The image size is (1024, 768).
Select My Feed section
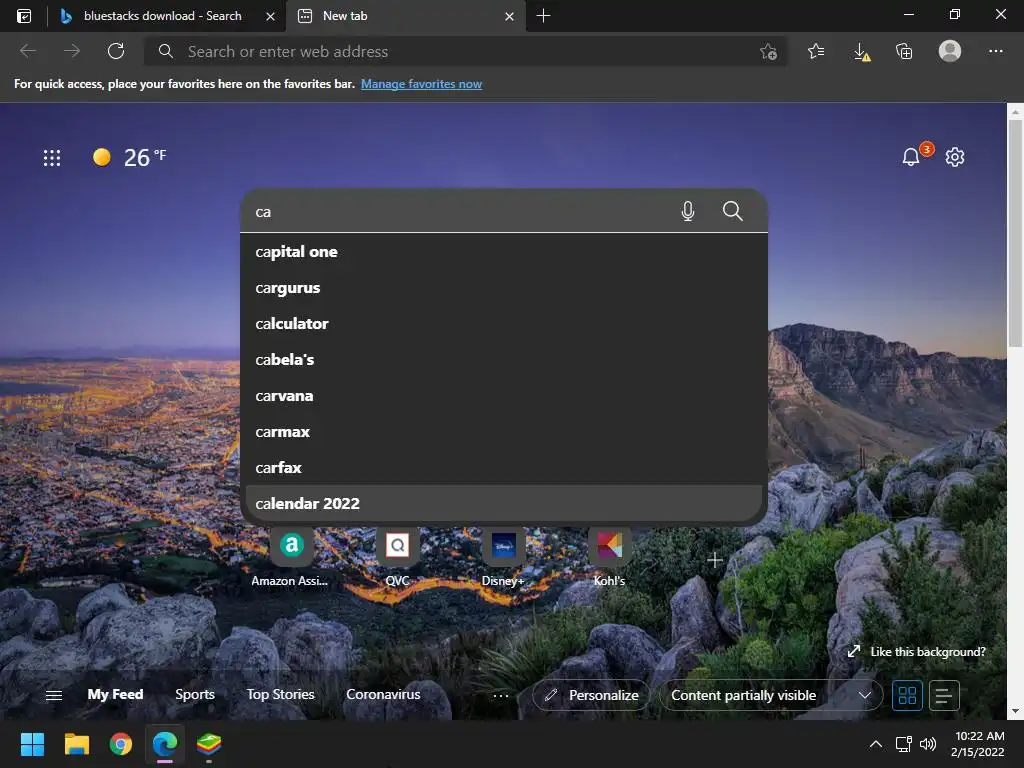[116, 694]
